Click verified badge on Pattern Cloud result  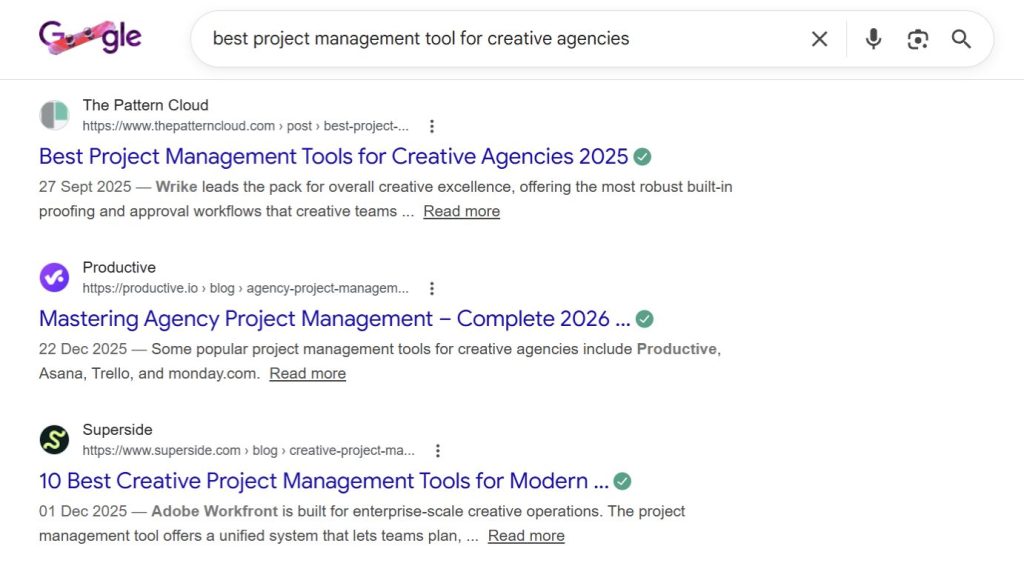coord(643,157)
